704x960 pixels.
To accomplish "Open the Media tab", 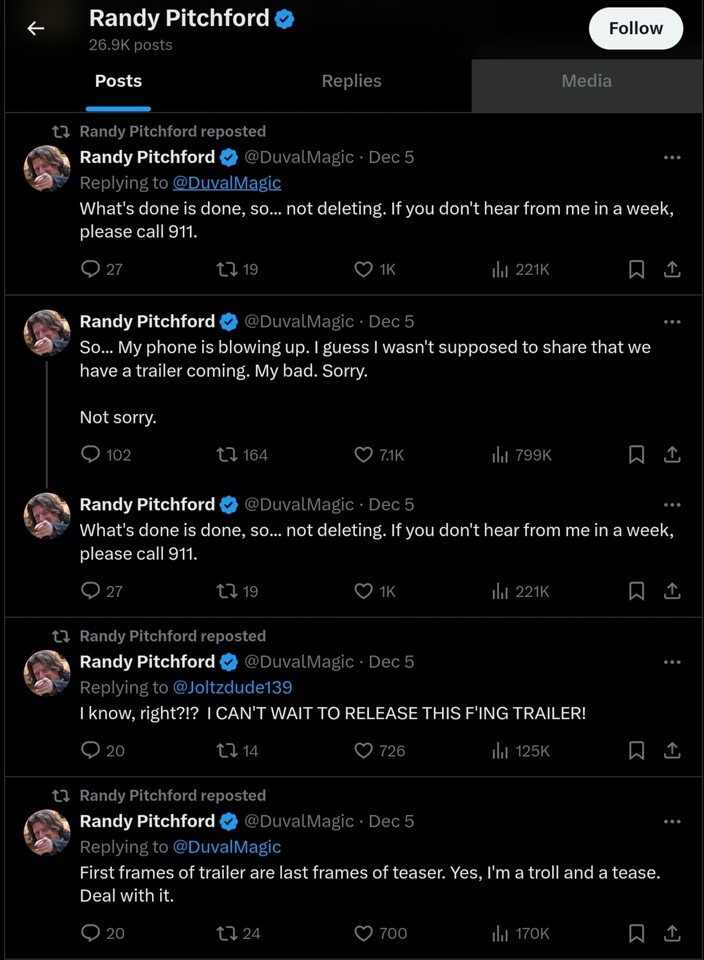I will tap(586, 81).
